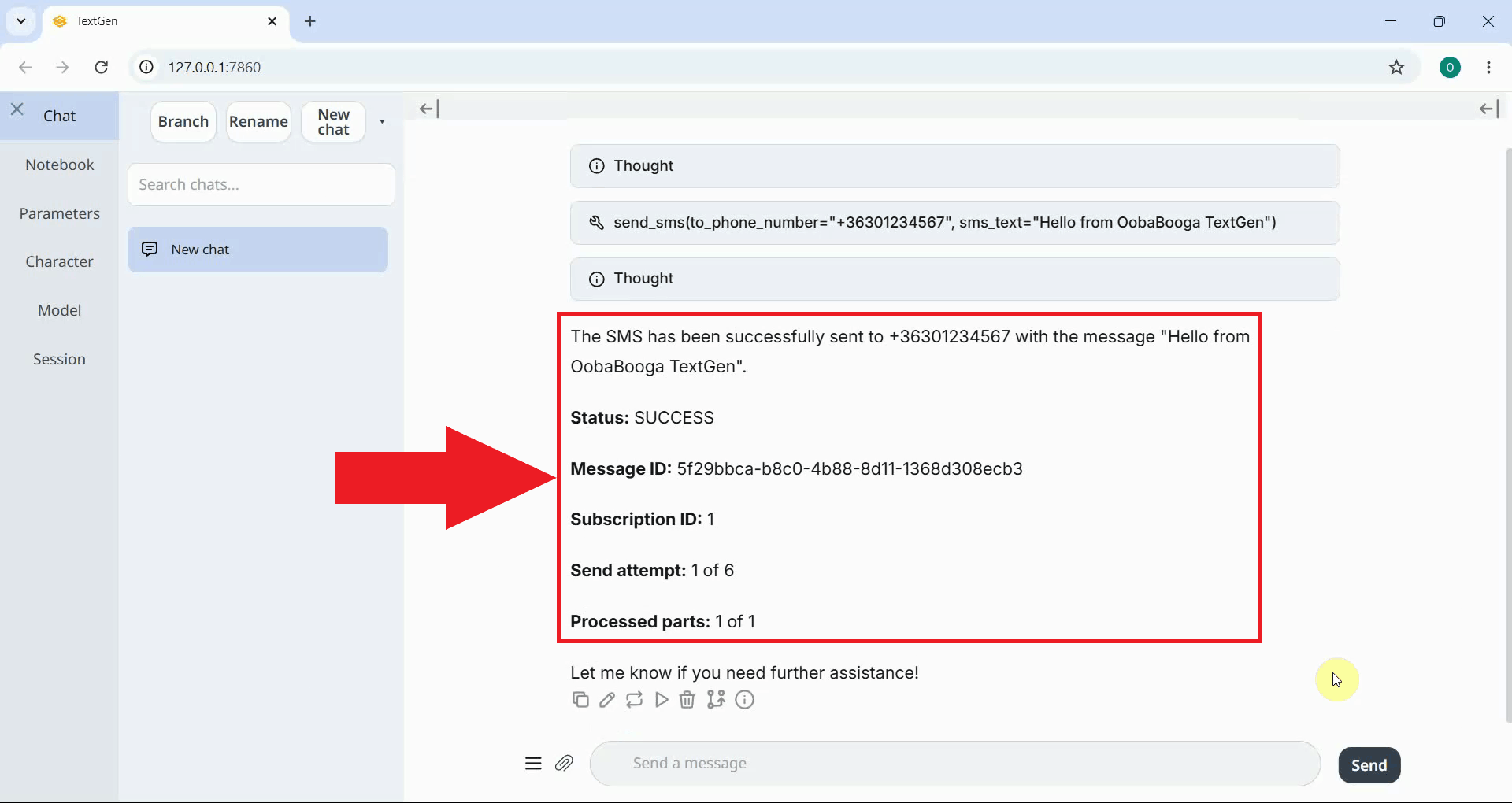The width and height of the screenshot is (1512, 803).
Task: Open the Parameters tab
Action: (x=59, y=213)
